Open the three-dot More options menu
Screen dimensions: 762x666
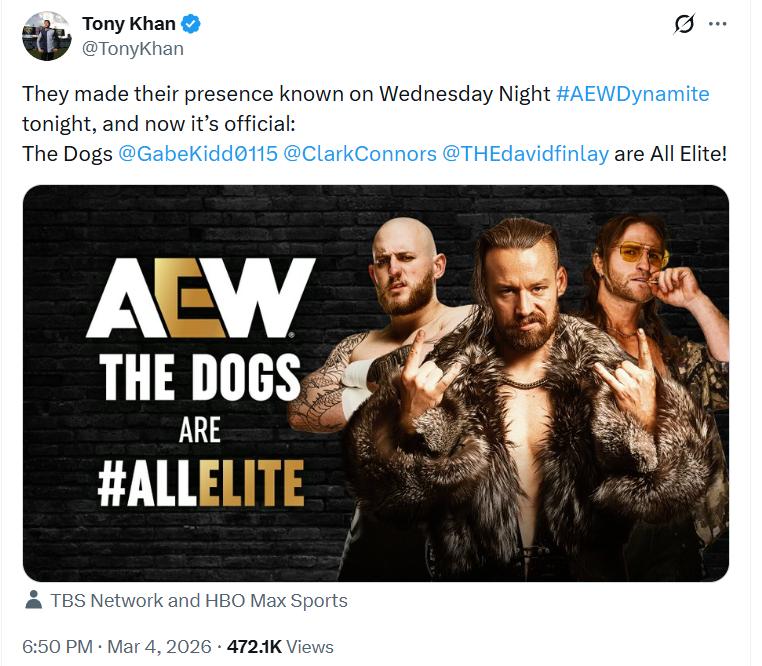coord(717,25)
